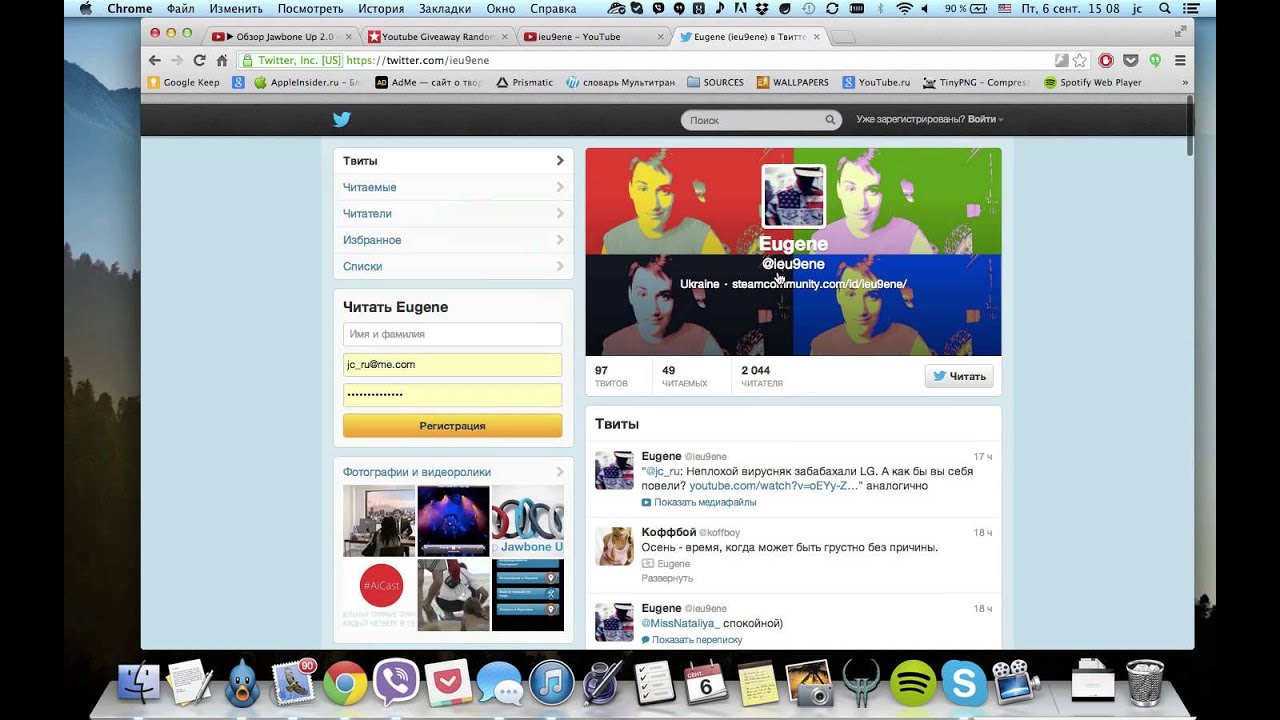Open the red #AiCast photo thumbnail
1280x720 pixels.
pyautogui.click(x=379, y=595)
